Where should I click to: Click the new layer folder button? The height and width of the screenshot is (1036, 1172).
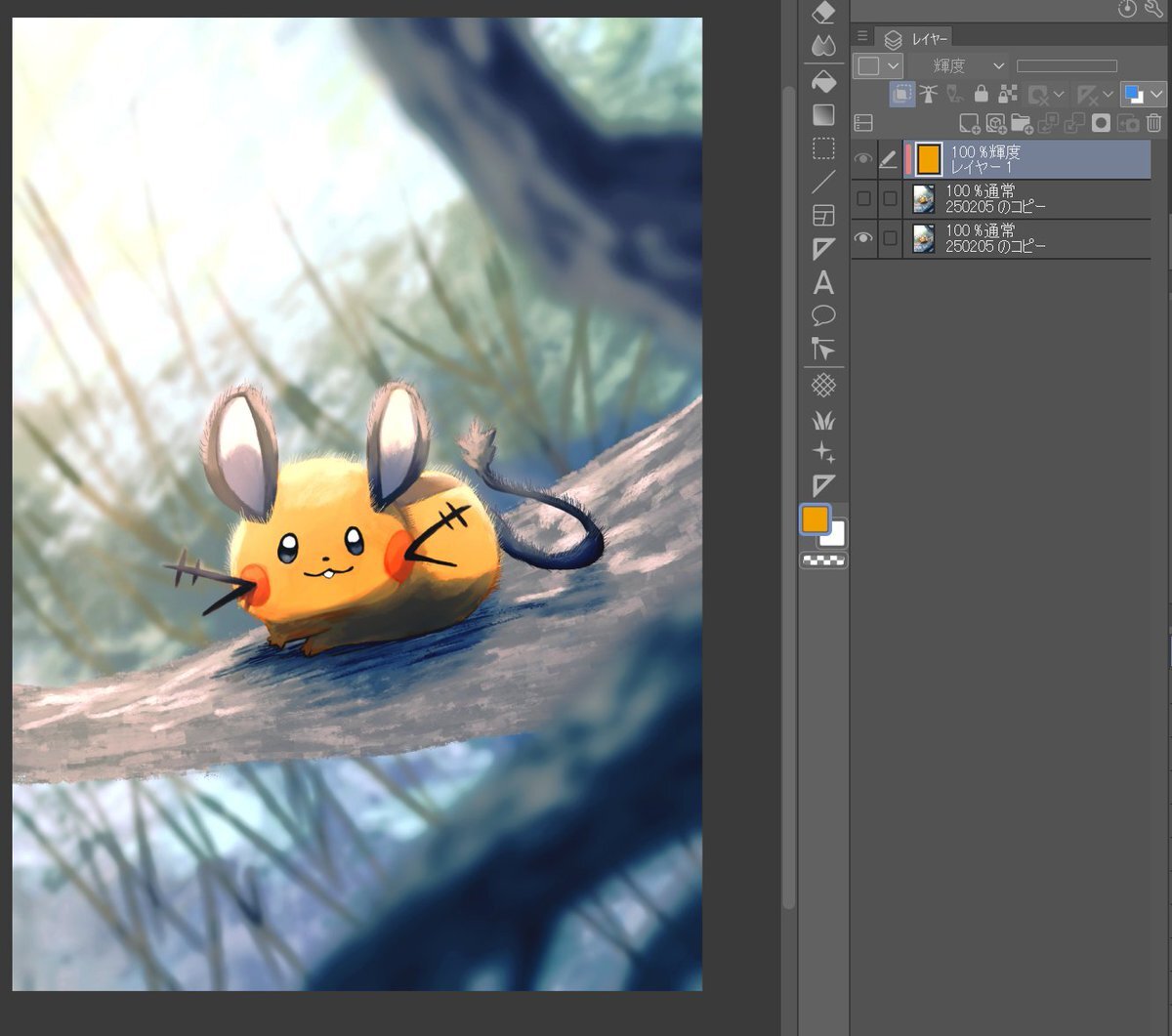click(x=1021, y=123)
